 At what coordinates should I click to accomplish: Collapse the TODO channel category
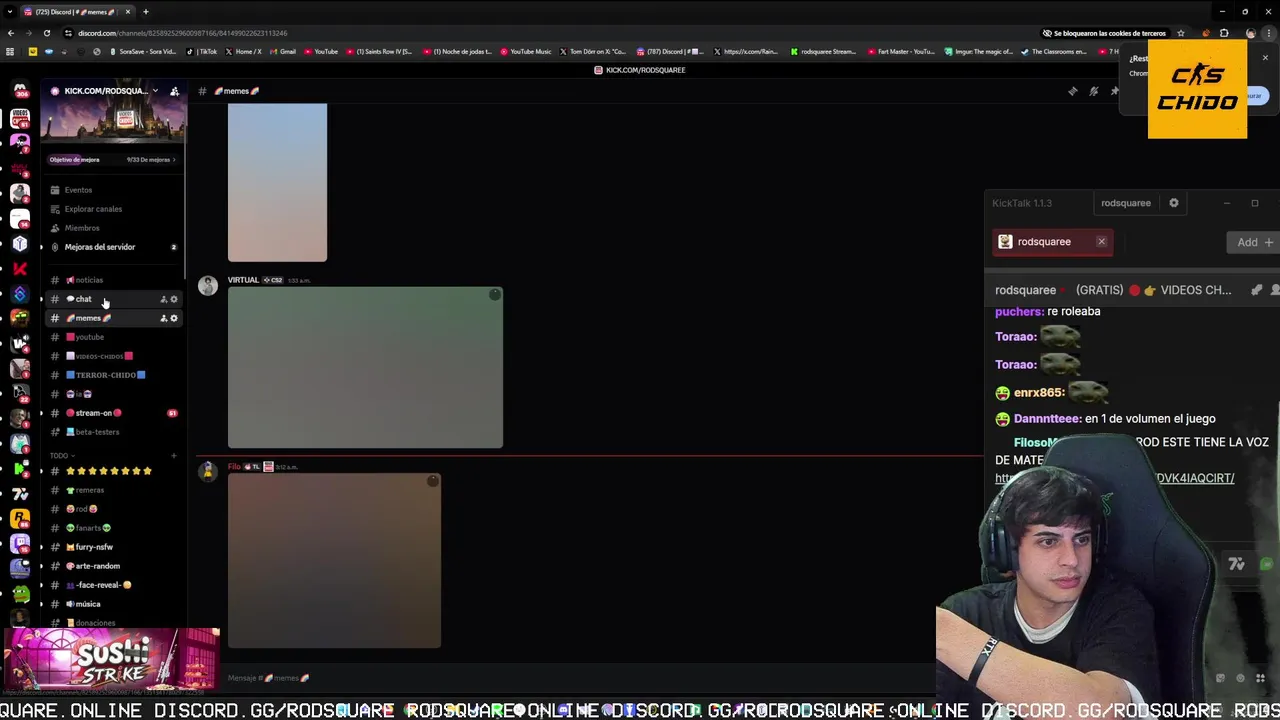coord(60,456)
